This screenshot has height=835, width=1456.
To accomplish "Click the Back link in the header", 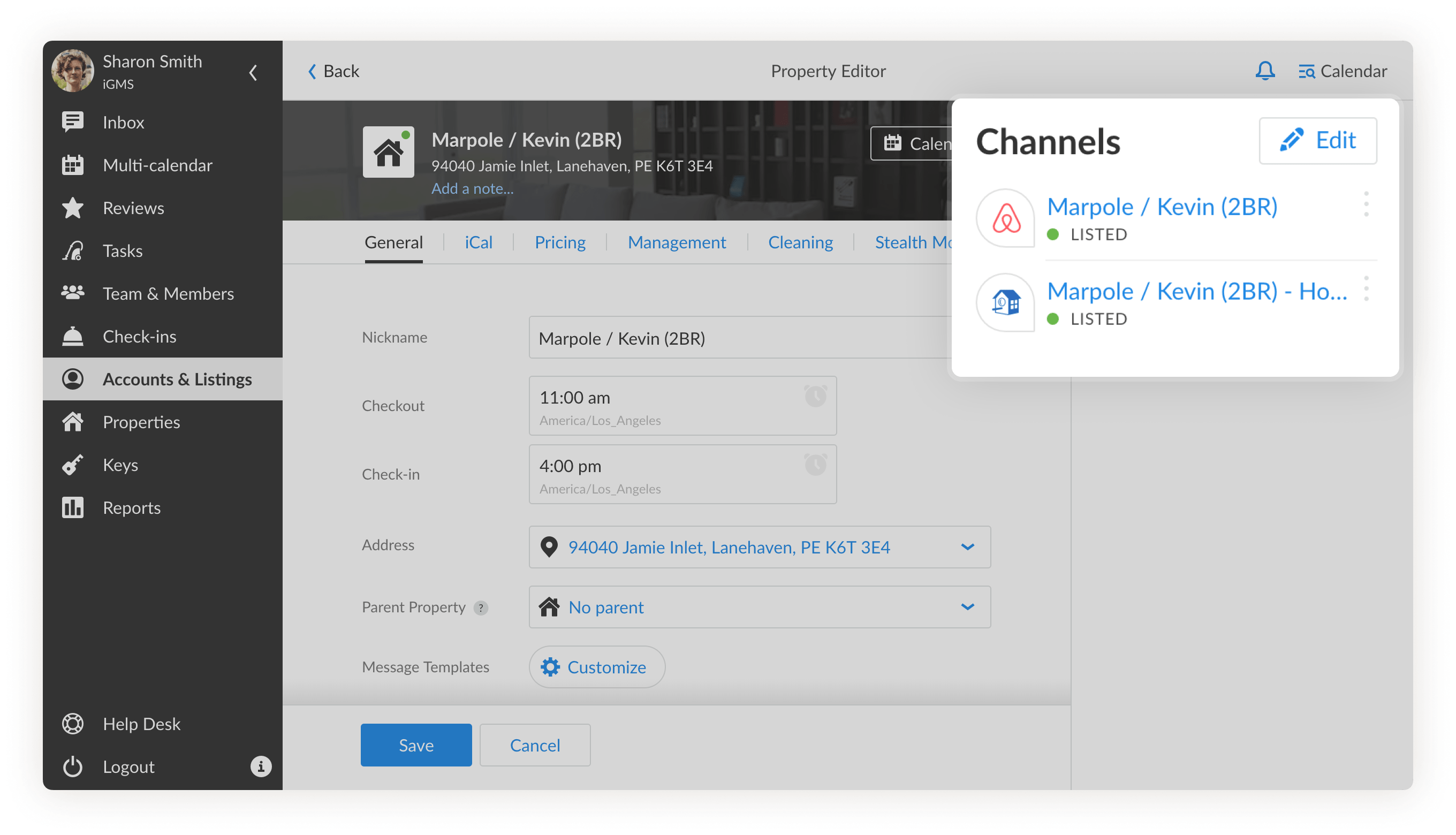I will coord(333,71).
